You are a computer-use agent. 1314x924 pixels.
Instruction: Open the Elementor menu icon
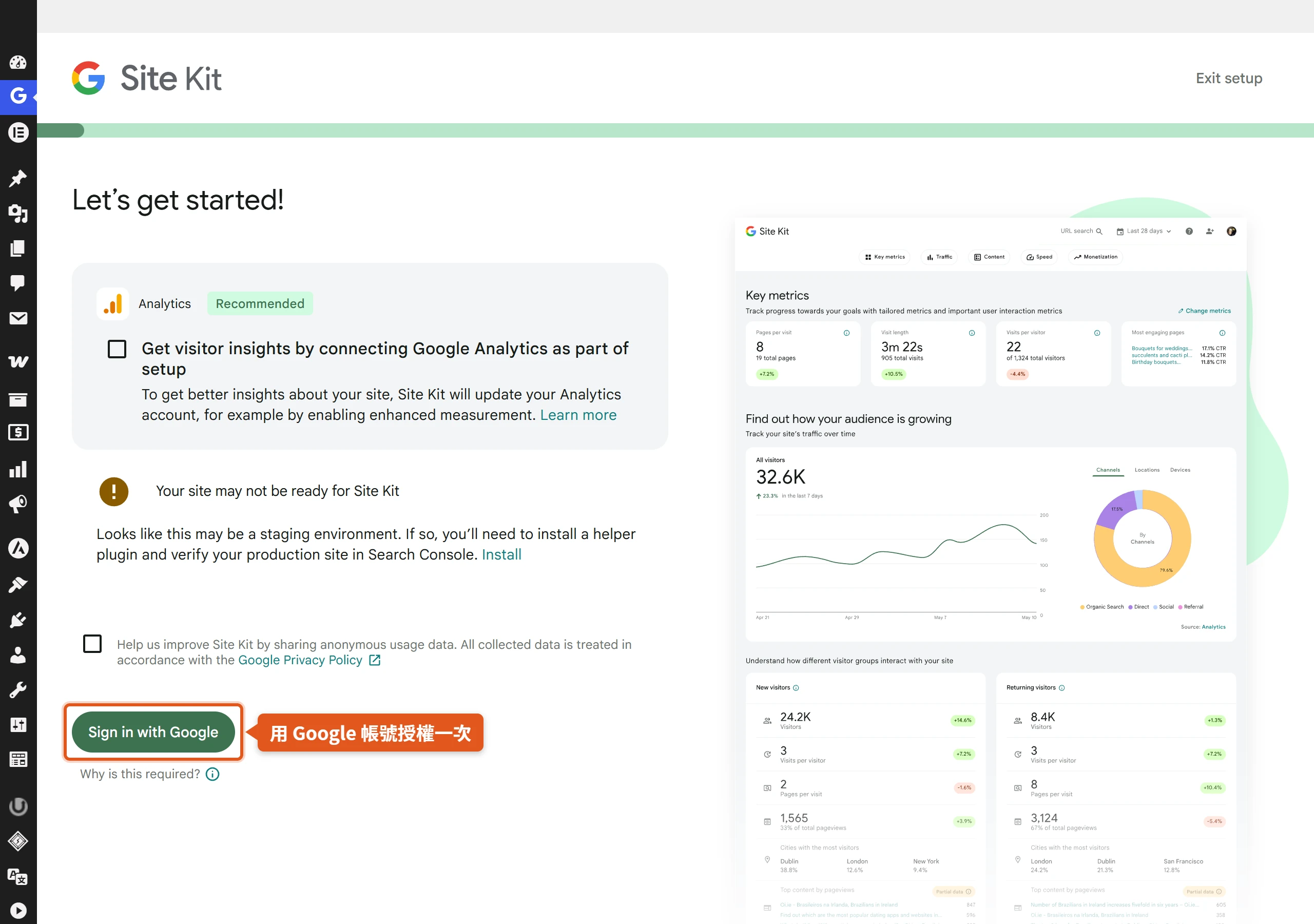(x=18, y=132)
